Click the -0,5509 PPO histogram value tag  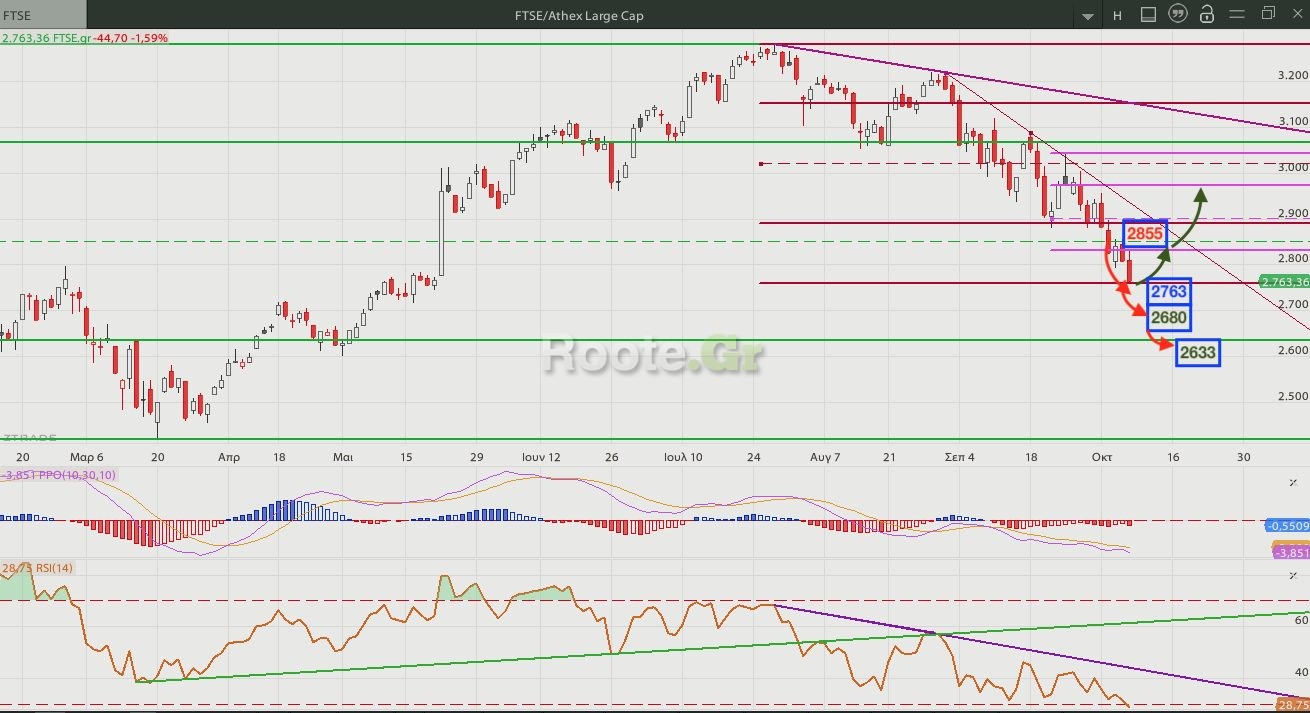[x=1287, y=525]
